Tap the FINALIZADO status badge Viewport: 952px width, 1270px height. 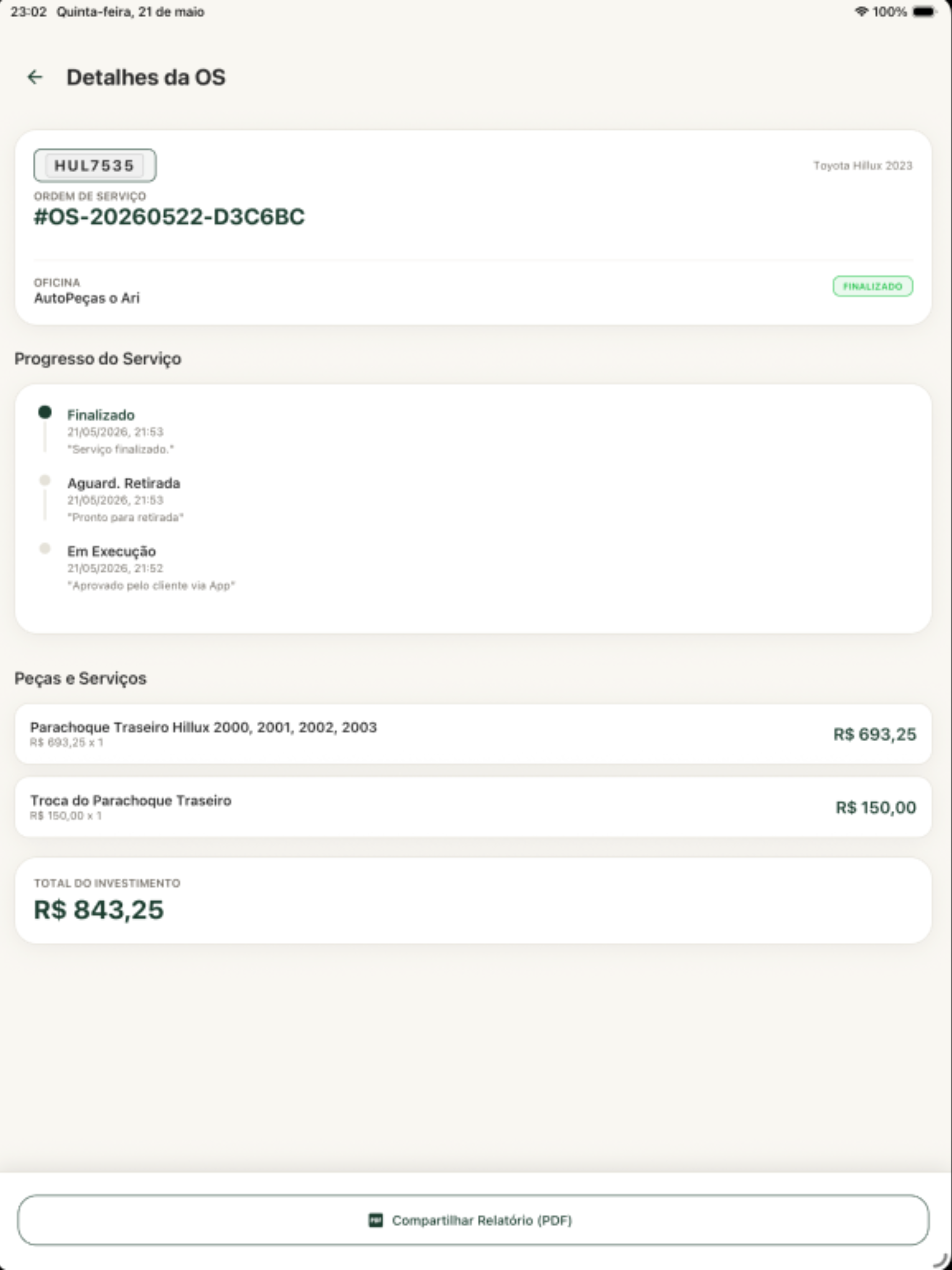coord(872,286)
